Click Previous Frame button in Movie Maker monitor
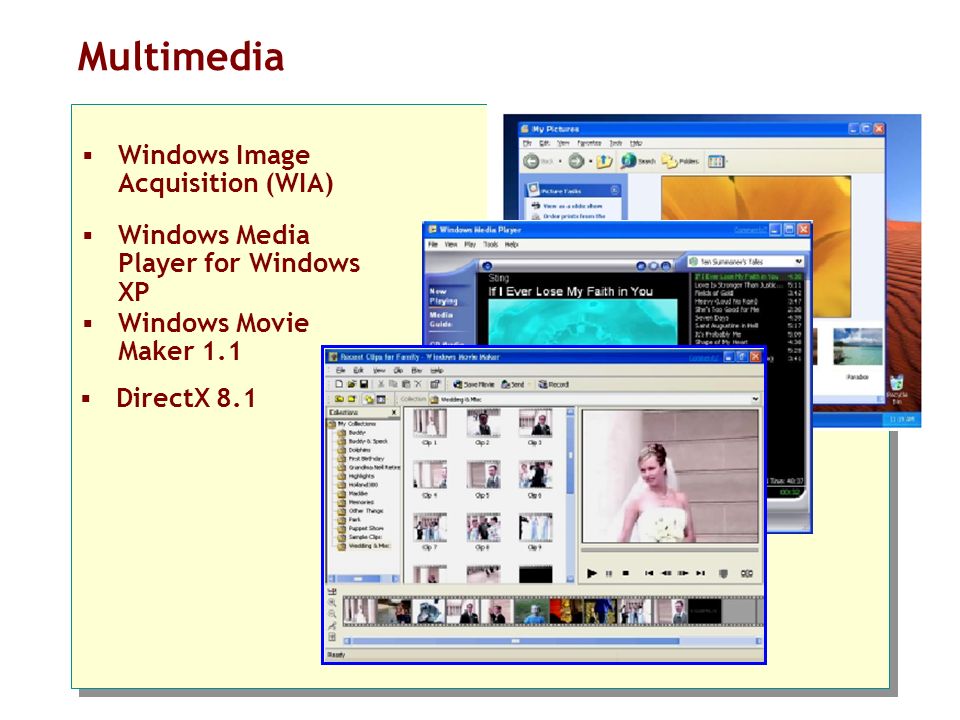Viewport: 960px width, 720px height. (x=666, y=574)
